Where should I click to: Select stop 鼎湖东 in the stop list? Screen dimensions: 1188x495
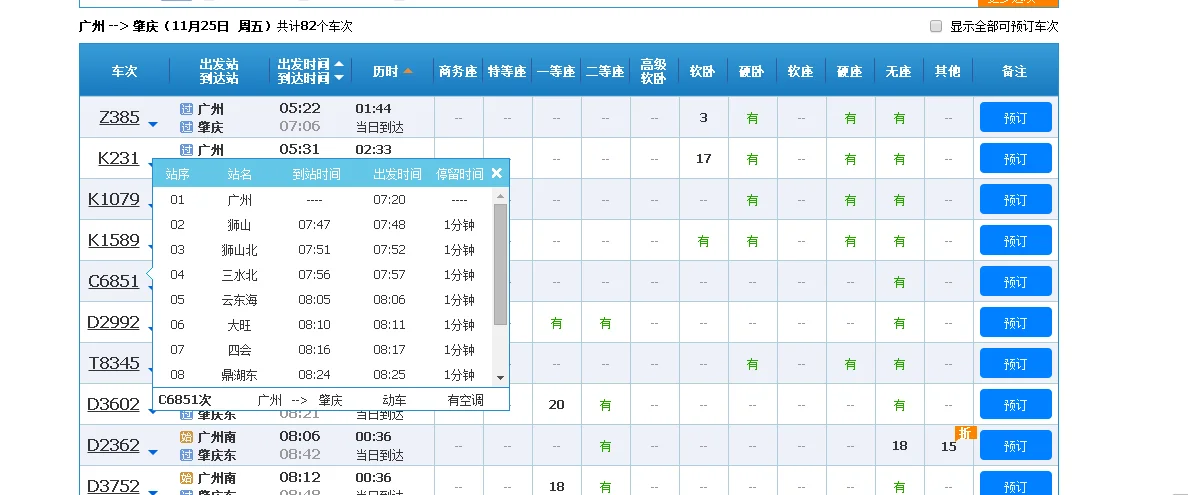click(x=239, y=375)
